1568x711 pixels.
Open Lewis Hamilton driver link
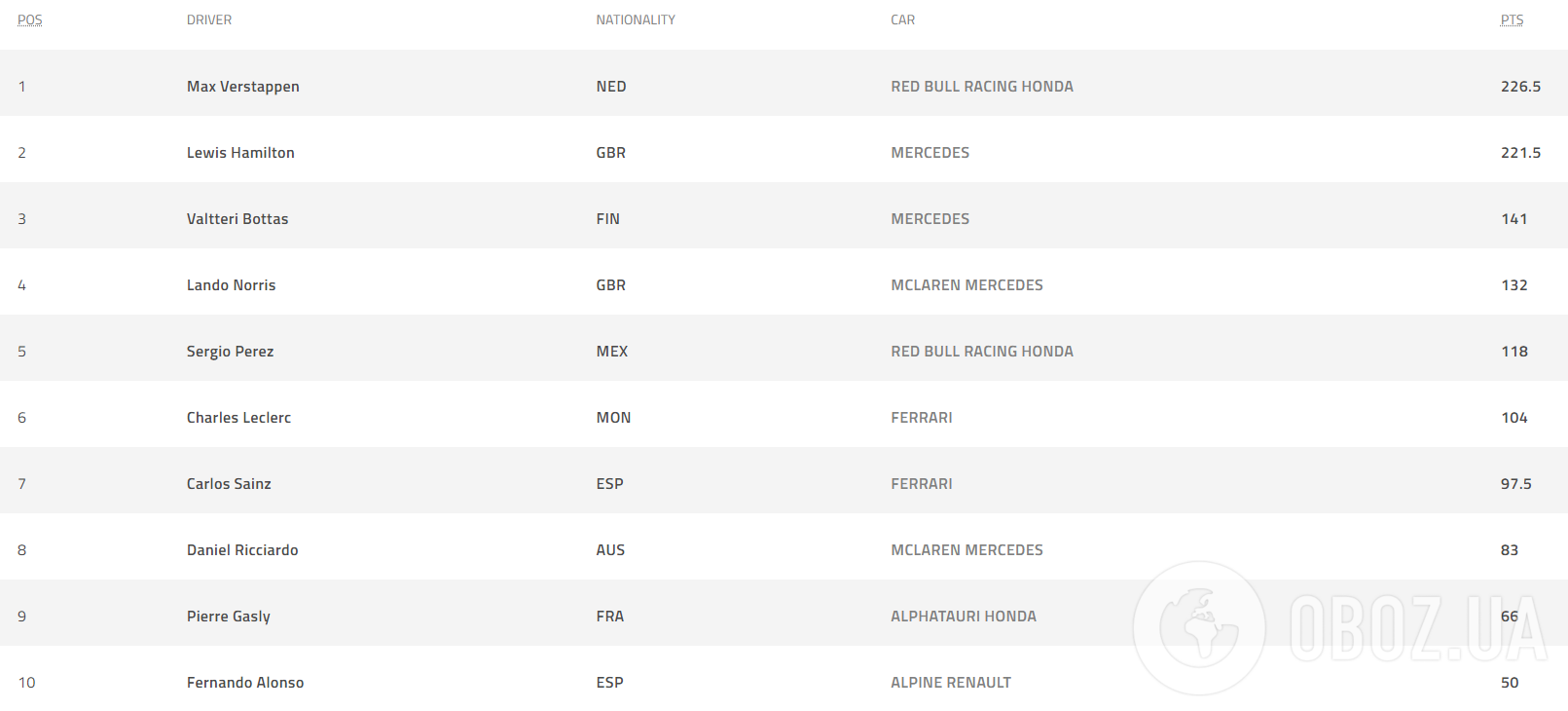240,153
